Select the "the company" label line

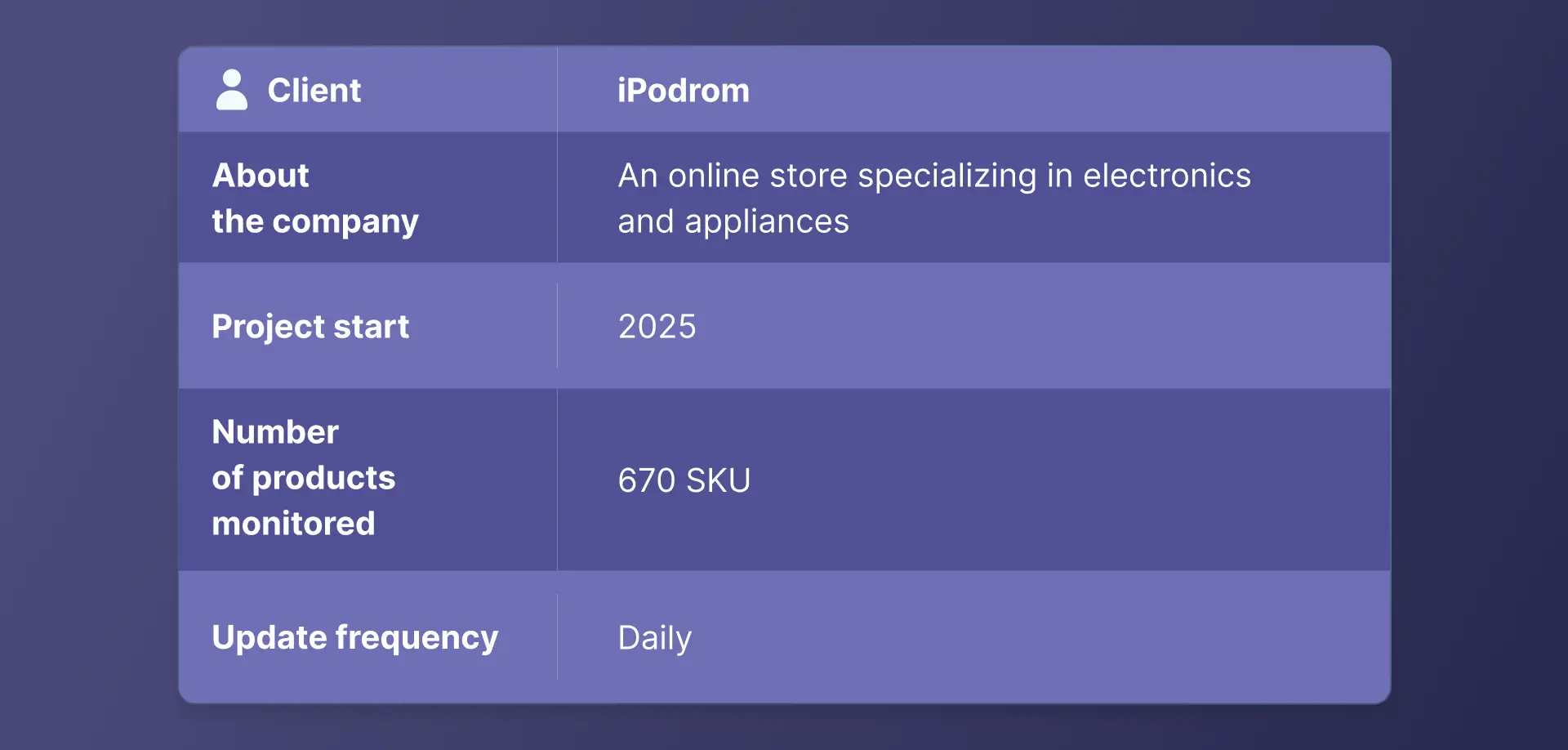[x=315, y=221]
